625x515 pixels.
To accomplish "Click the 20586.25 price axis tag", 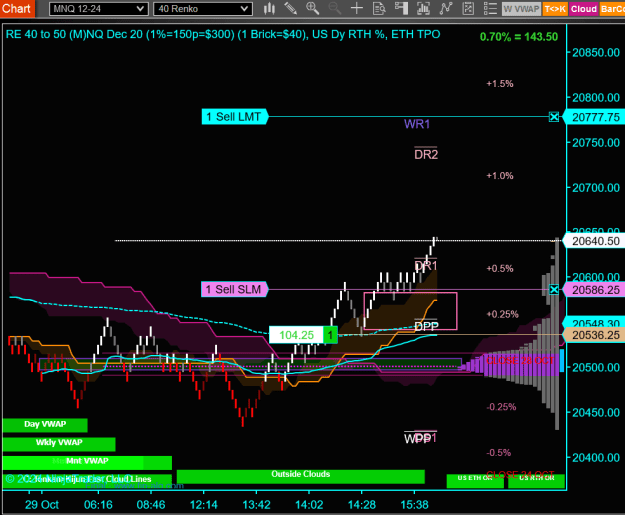I will 596,290.
